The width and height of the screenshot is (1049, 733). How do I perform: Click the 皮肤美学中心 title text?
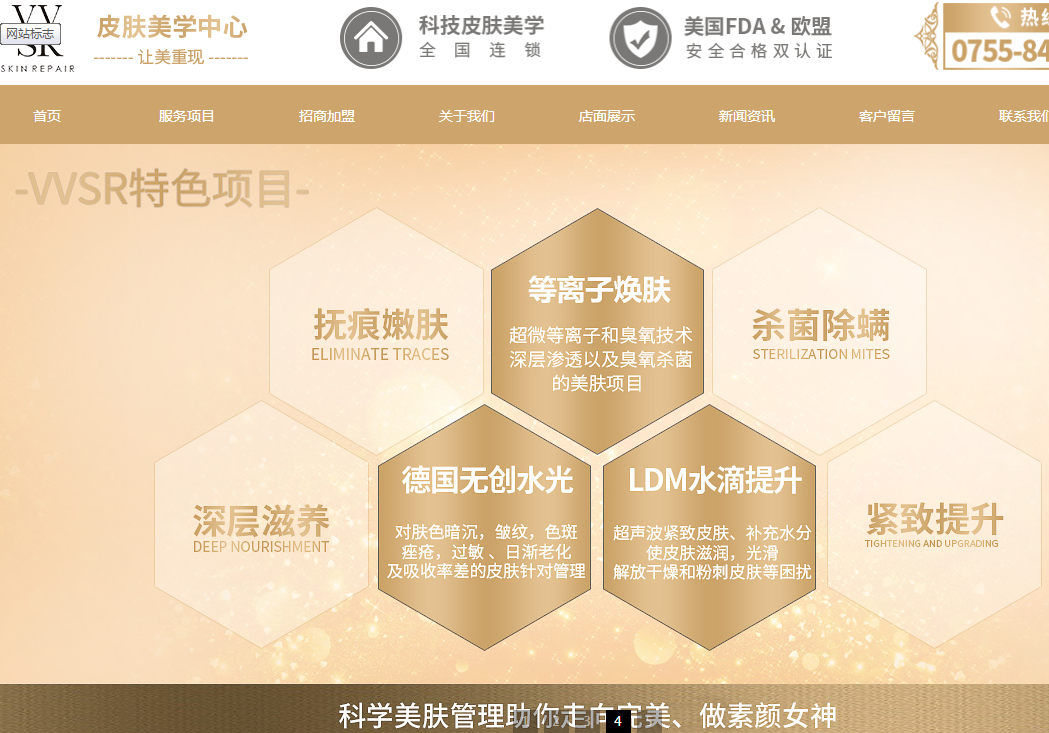pos(171,27)
